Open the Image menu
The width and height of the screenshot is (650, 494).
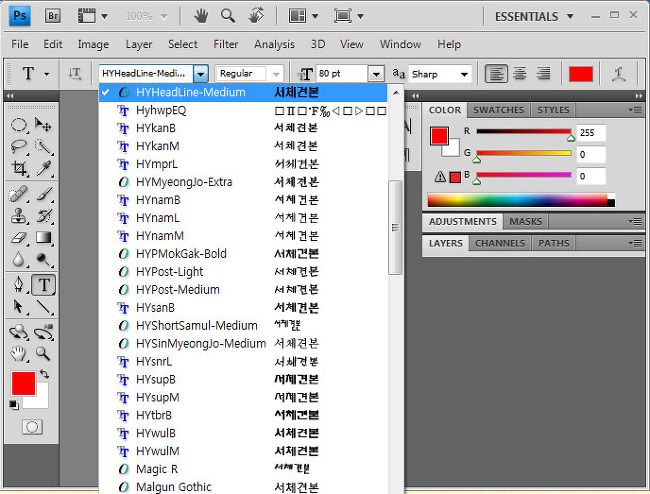pos(93,44)
